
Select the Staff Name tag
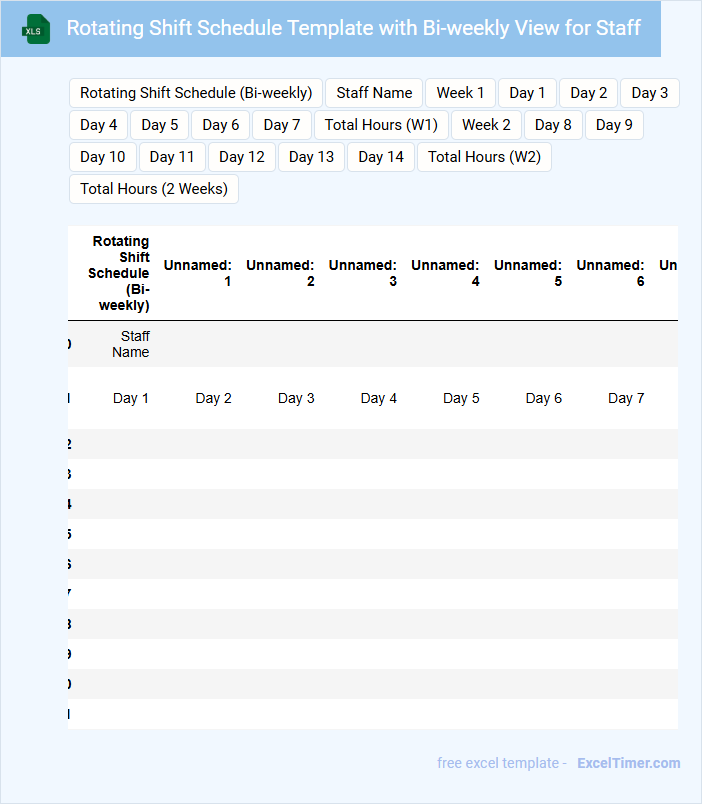[x=374, y=93]
